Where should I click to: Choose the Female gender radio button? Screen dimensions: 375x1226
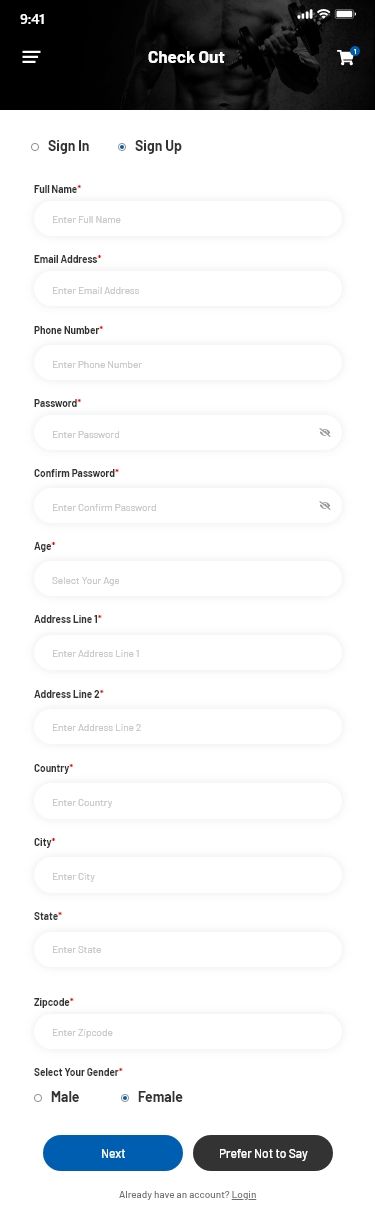tap(152, 1097)
